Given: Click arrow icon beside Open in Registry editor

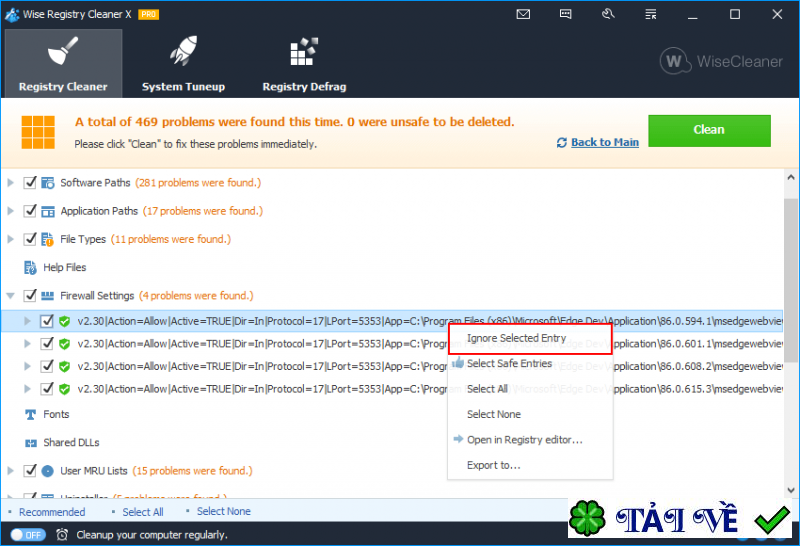Looking at the screenshot, I should (458, 439).
